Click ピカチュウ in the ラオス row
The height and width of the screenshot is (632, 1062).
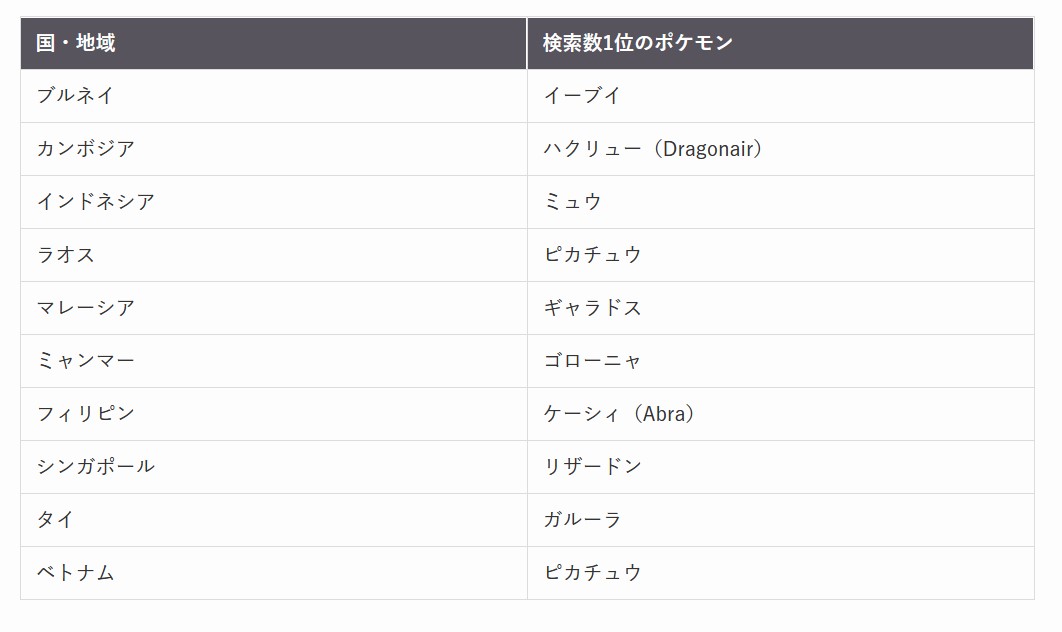(593, 255)
